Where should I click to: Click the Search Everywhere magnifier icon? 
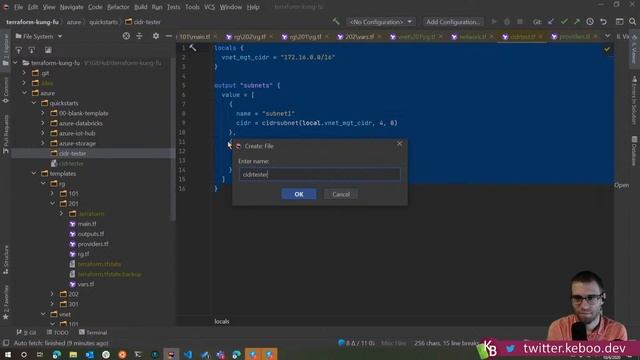click(x=632, y=22)
